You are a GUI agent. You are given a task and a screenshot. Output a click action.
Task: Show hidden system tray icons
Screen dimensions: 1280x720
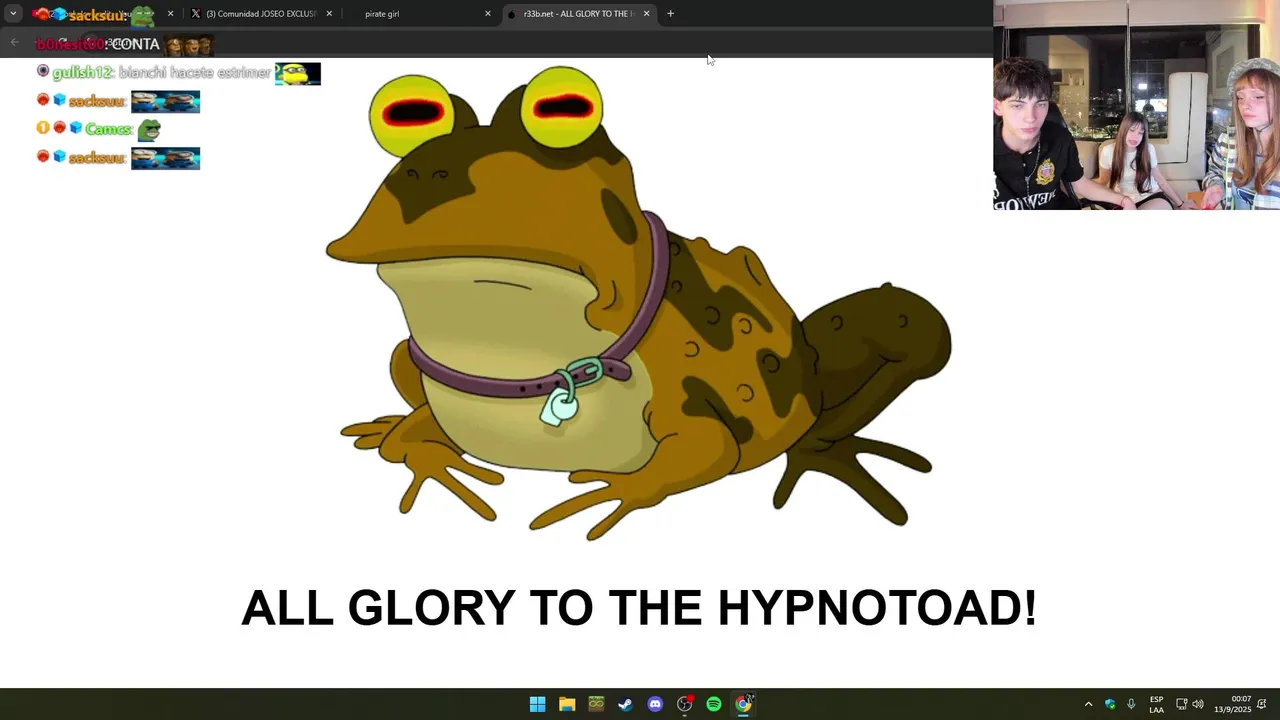[x=1089, y=704]
